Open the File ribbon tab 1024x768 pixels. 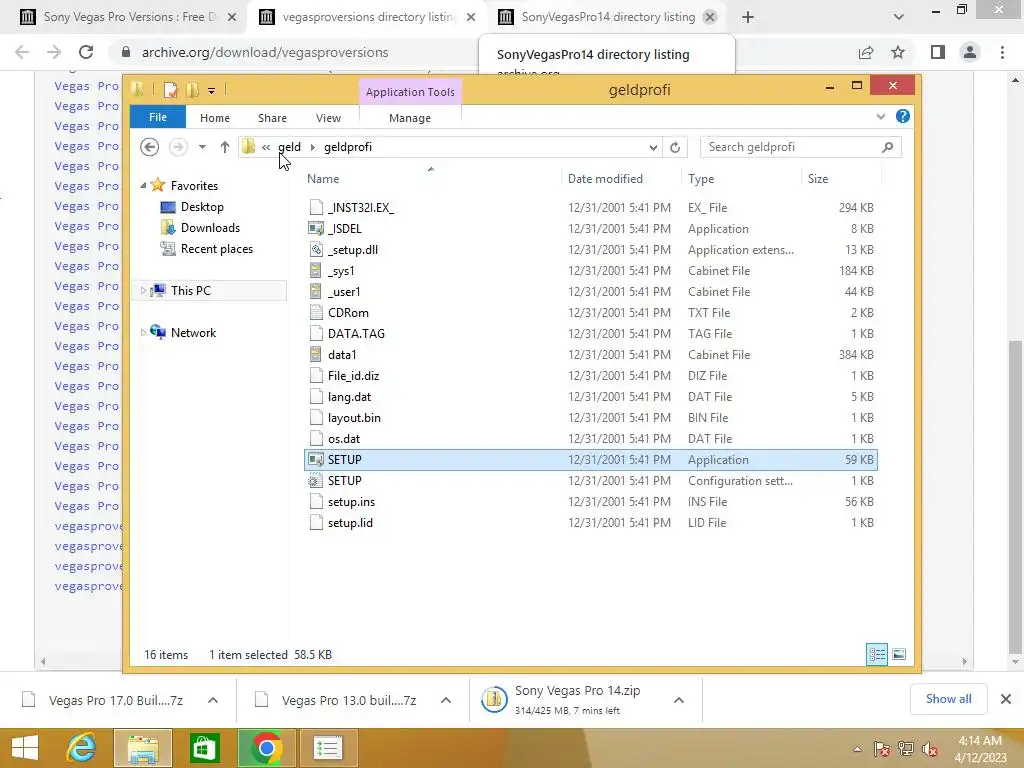(158, 118)
